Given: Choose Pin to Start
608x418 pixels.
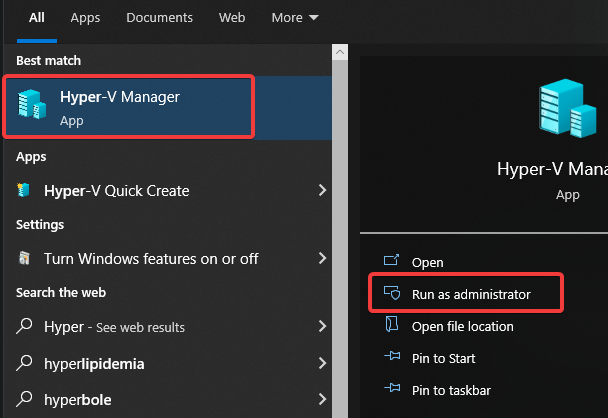Looking at the screenshot, I should pyautogui.click(x=444, y=358).
